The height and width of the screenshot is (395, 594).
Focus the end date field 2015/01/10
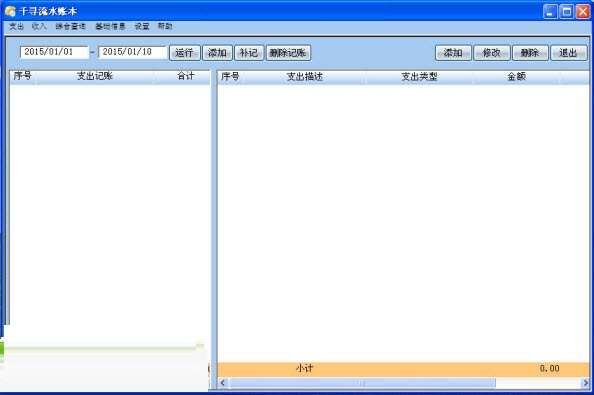click(132, 52)
